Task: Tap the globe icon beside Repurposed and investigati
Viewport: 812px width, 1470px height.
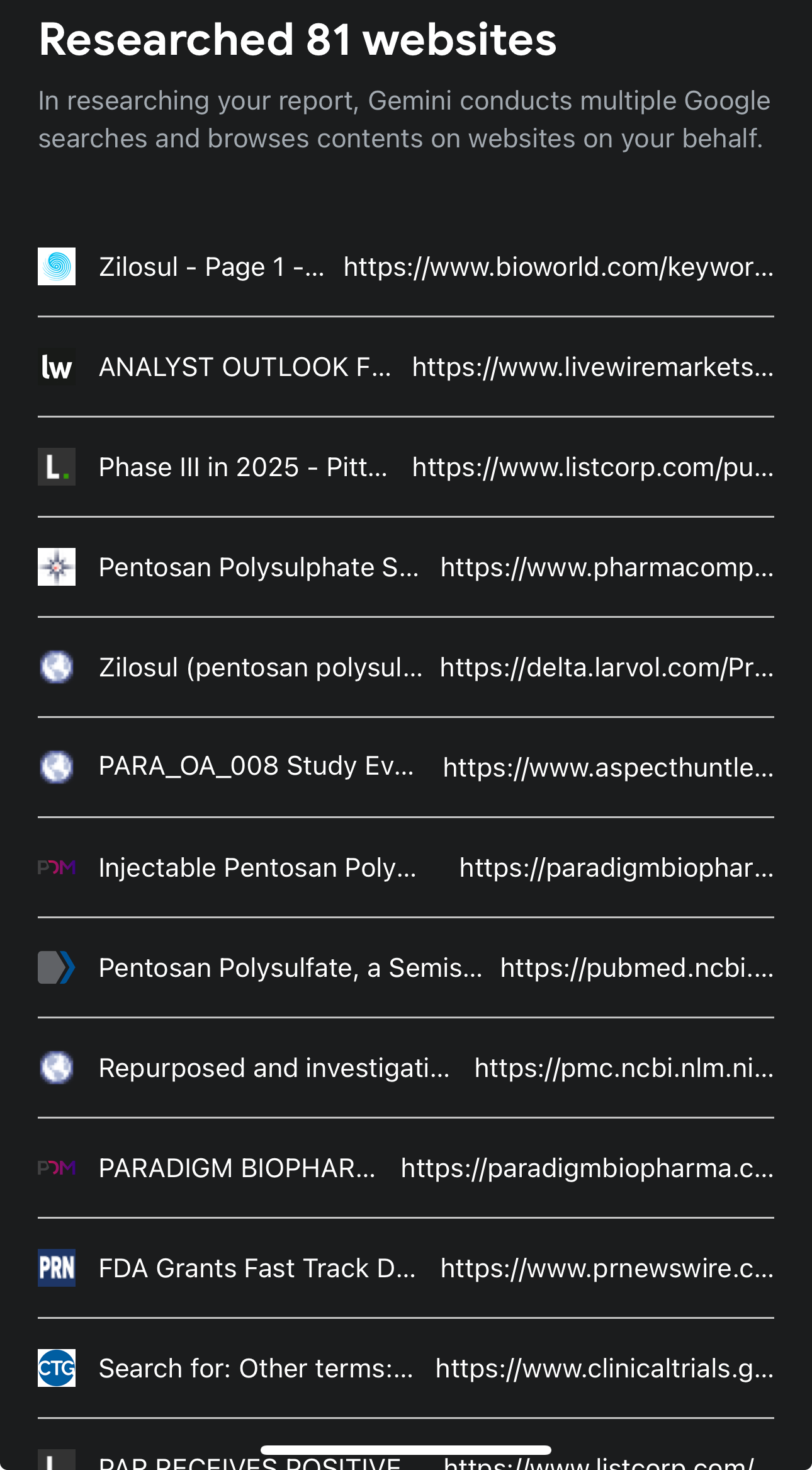Action: click(x=57, y=1068)
